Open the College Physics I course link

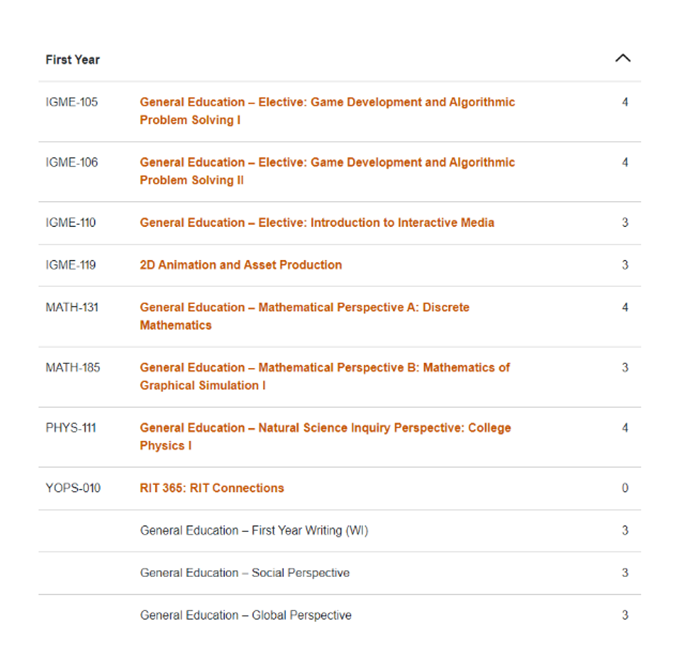click(x=325, y=436)
